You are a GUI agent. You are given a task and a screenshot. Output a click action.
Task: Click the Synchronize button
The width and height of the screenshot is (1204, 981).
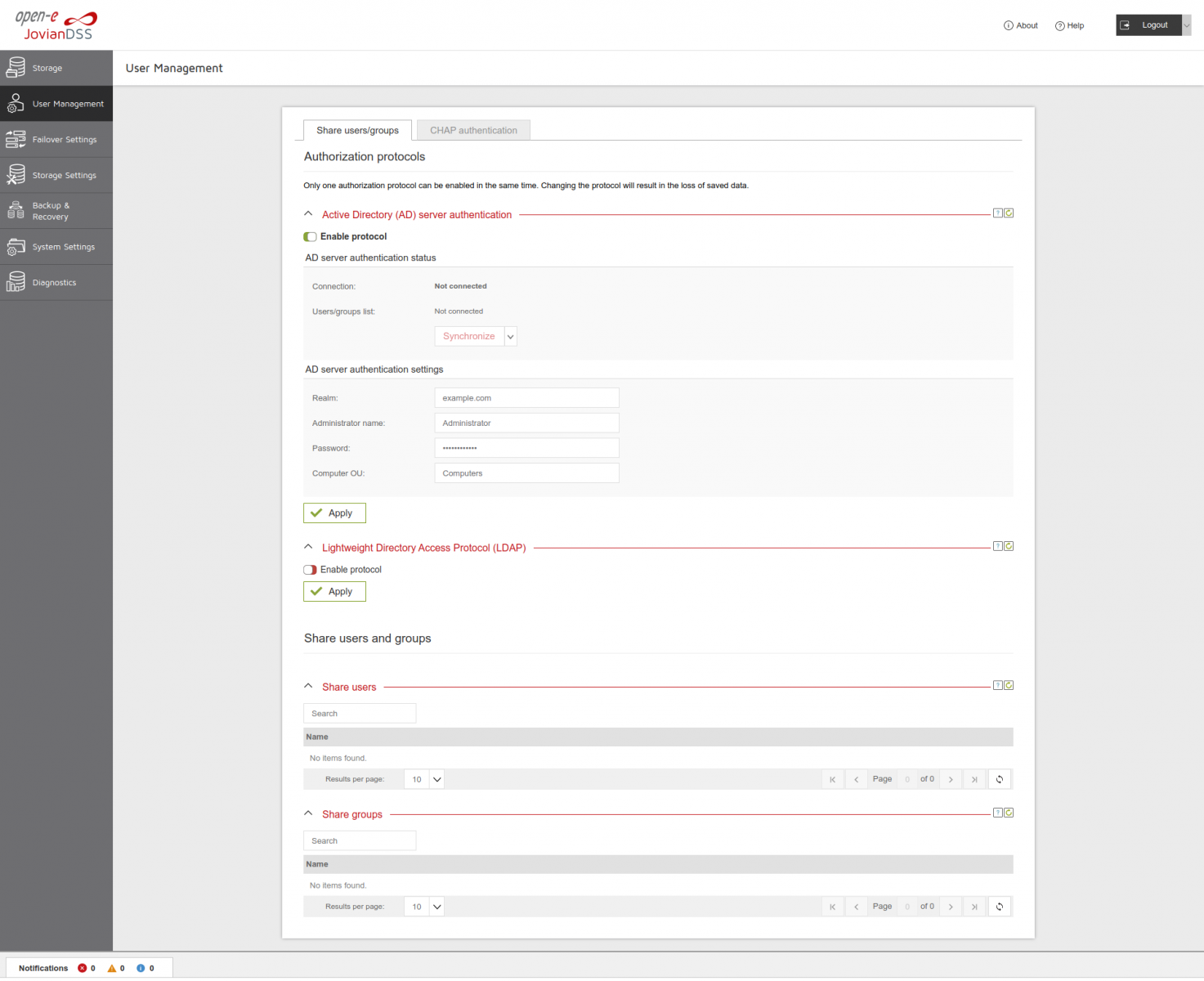click(x=469, y=336)
